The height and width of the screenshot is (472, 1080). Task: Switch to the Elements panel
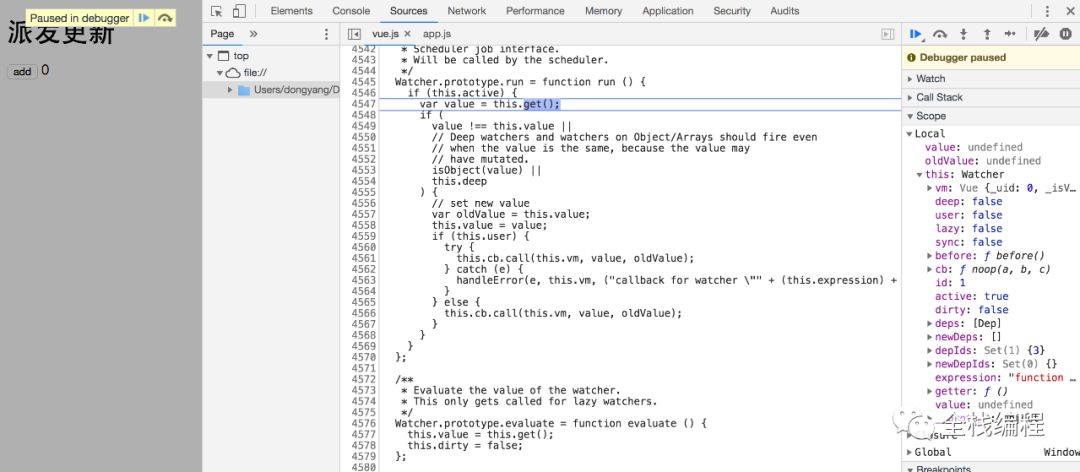point(291,11)
